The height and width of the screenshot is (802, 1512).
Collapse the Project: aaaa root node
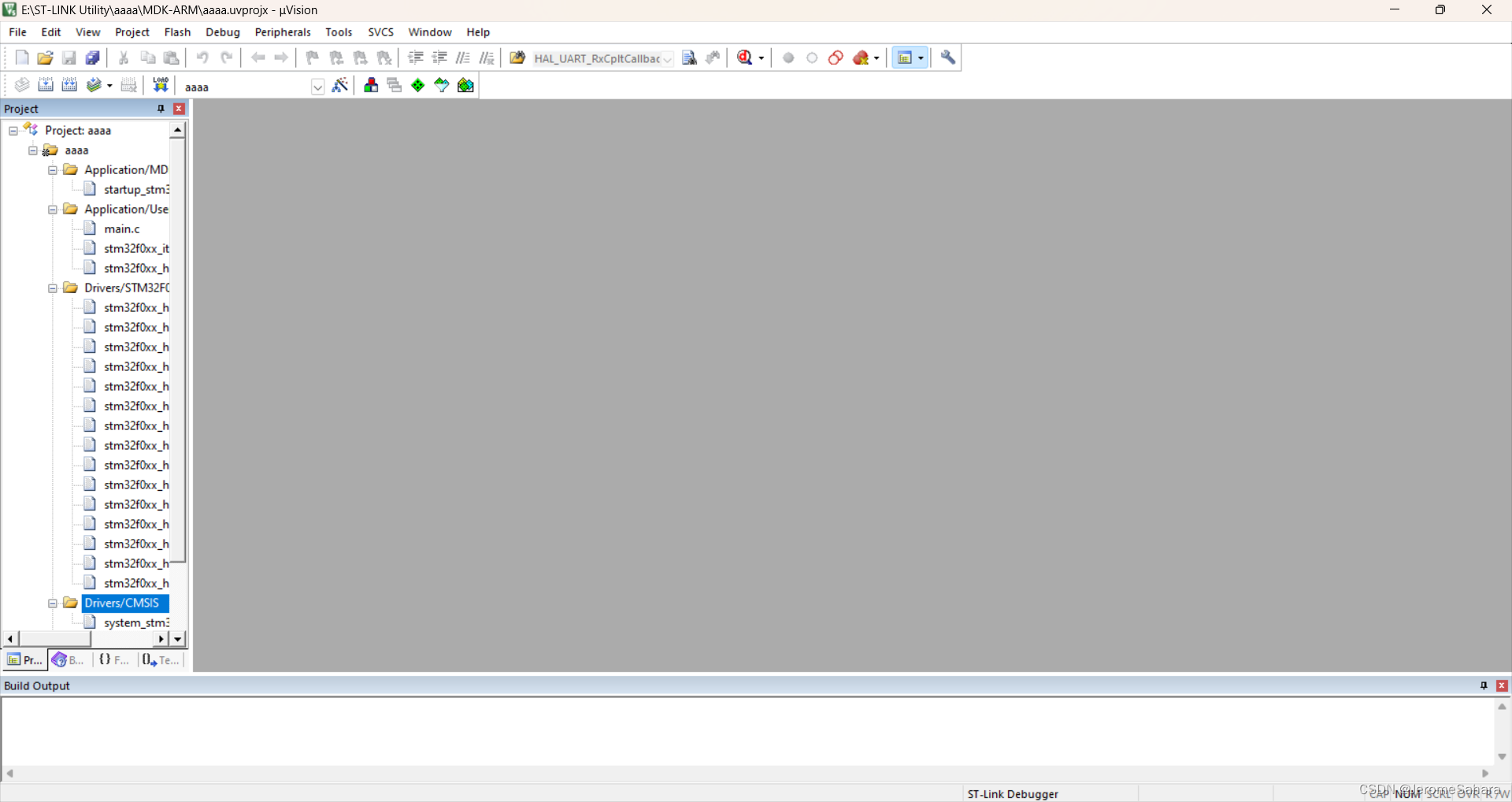click(x=13, y=131)
